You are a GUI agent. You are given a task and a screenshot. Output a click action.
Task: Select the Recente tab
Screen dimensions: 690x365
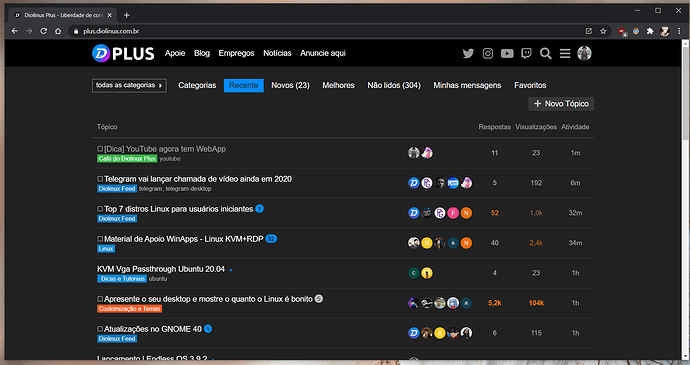(x=244, y=85)
